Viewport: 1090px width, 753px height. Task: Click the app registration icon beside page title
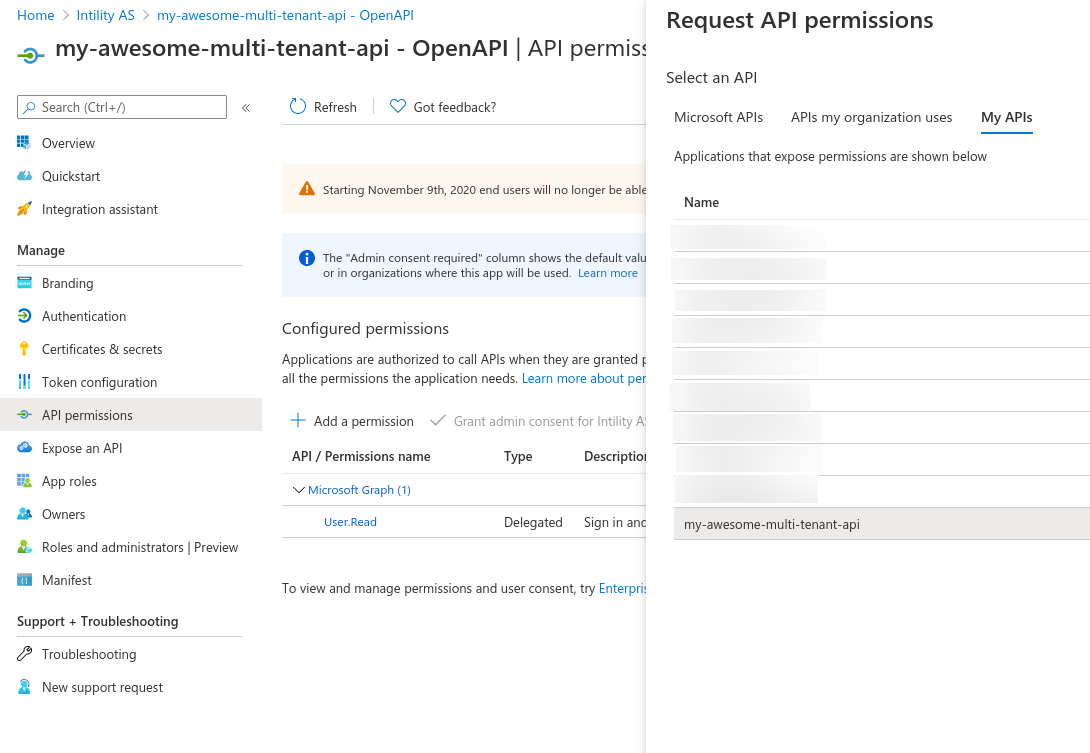click(x=31, y=54)
